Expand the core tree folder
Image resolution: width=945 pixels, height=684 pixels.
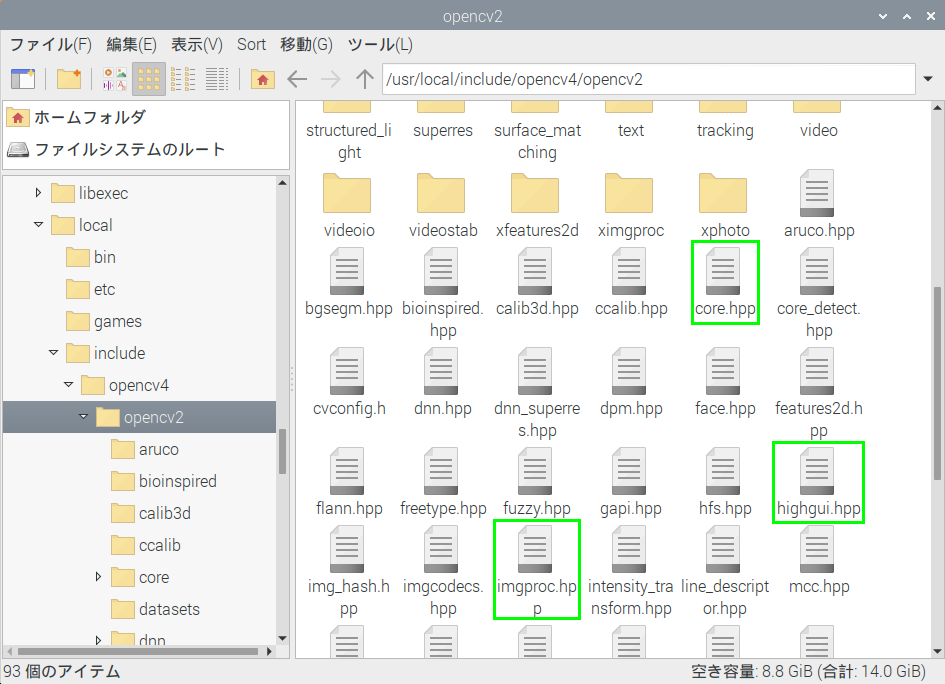point(98,577)
